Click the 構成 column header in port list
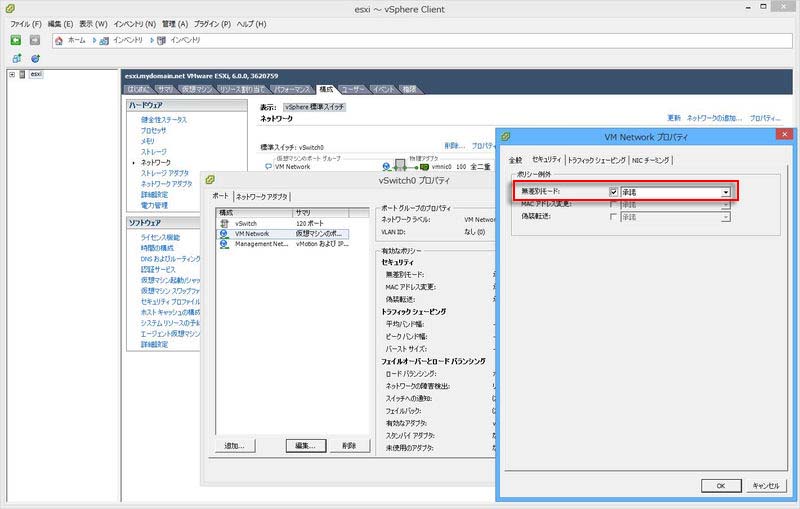The height and width of the screenshot is (509, 800). point(254,212)
